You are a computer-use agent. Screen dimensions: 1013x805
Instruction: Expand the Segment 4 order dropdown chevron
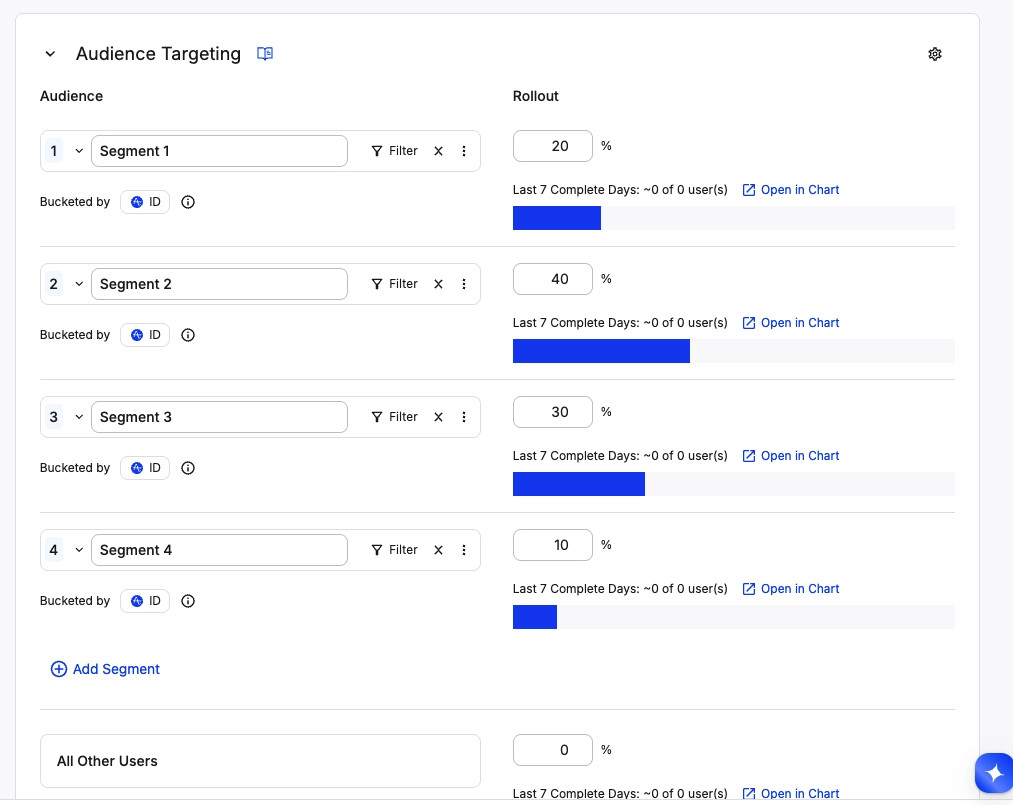click(79, 550)
